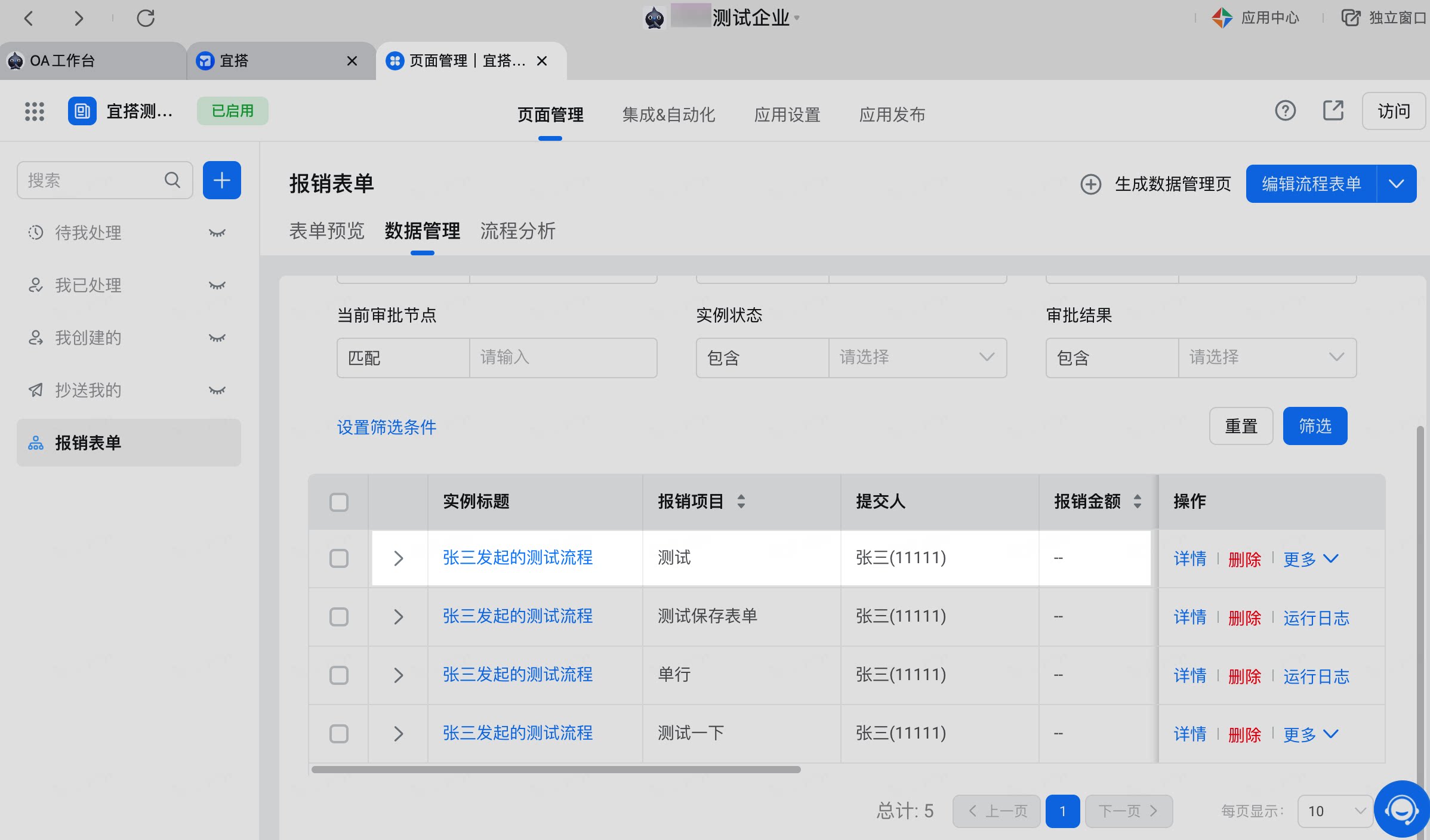Tick the checkbox for the 测试一下 row
Viewport: 1430px width, 840px height.
[339, 734]
